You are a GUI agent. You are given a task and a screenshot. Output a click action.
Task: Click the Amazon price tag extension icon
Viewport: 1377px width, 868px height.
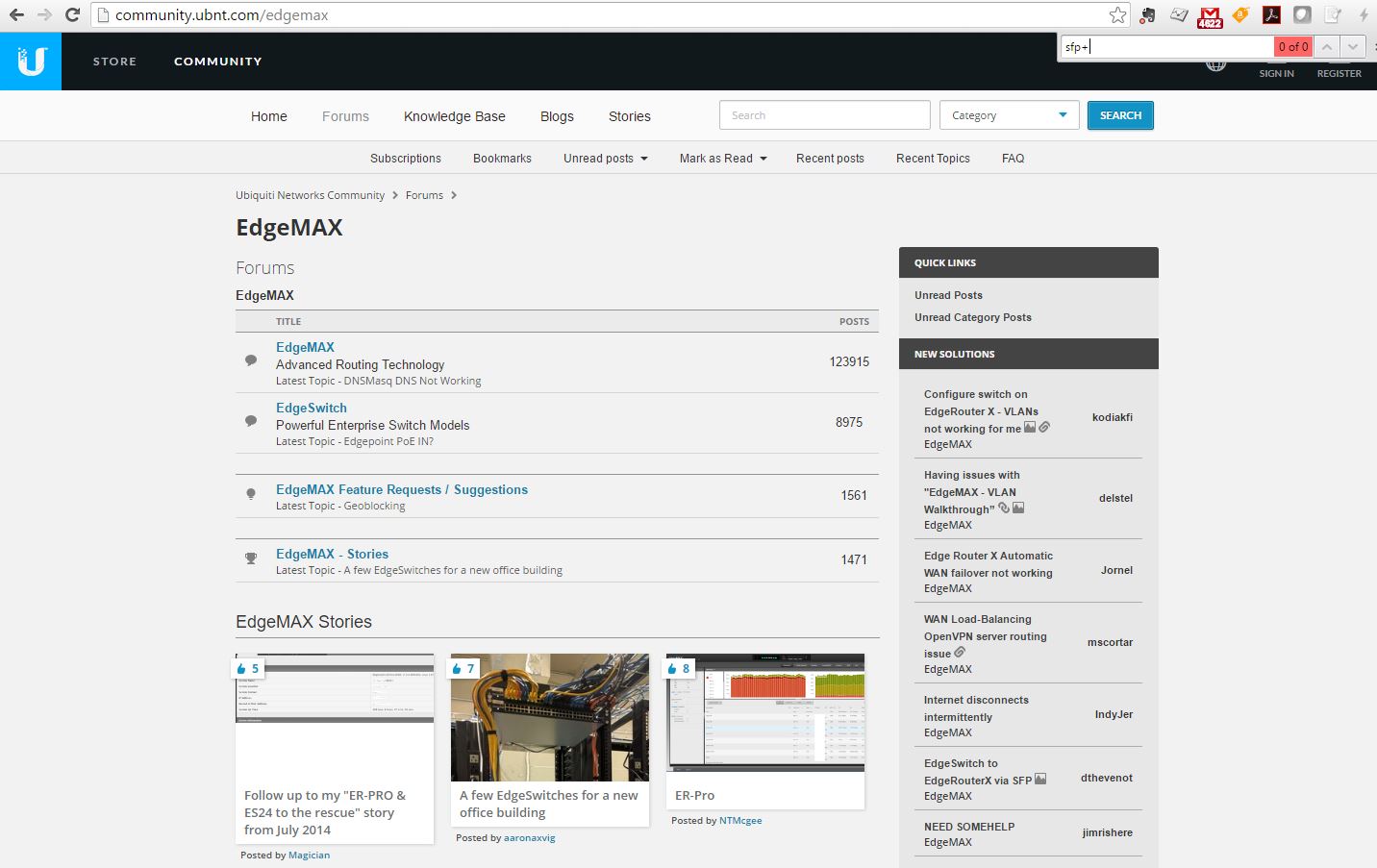coord(1240,15)
